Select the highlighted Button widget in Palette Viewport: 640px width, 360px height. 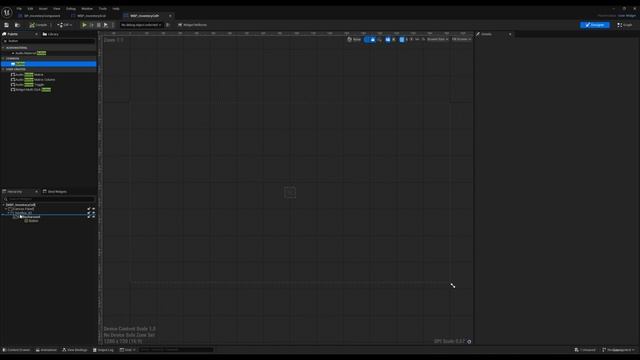click(x=49, y=64)
